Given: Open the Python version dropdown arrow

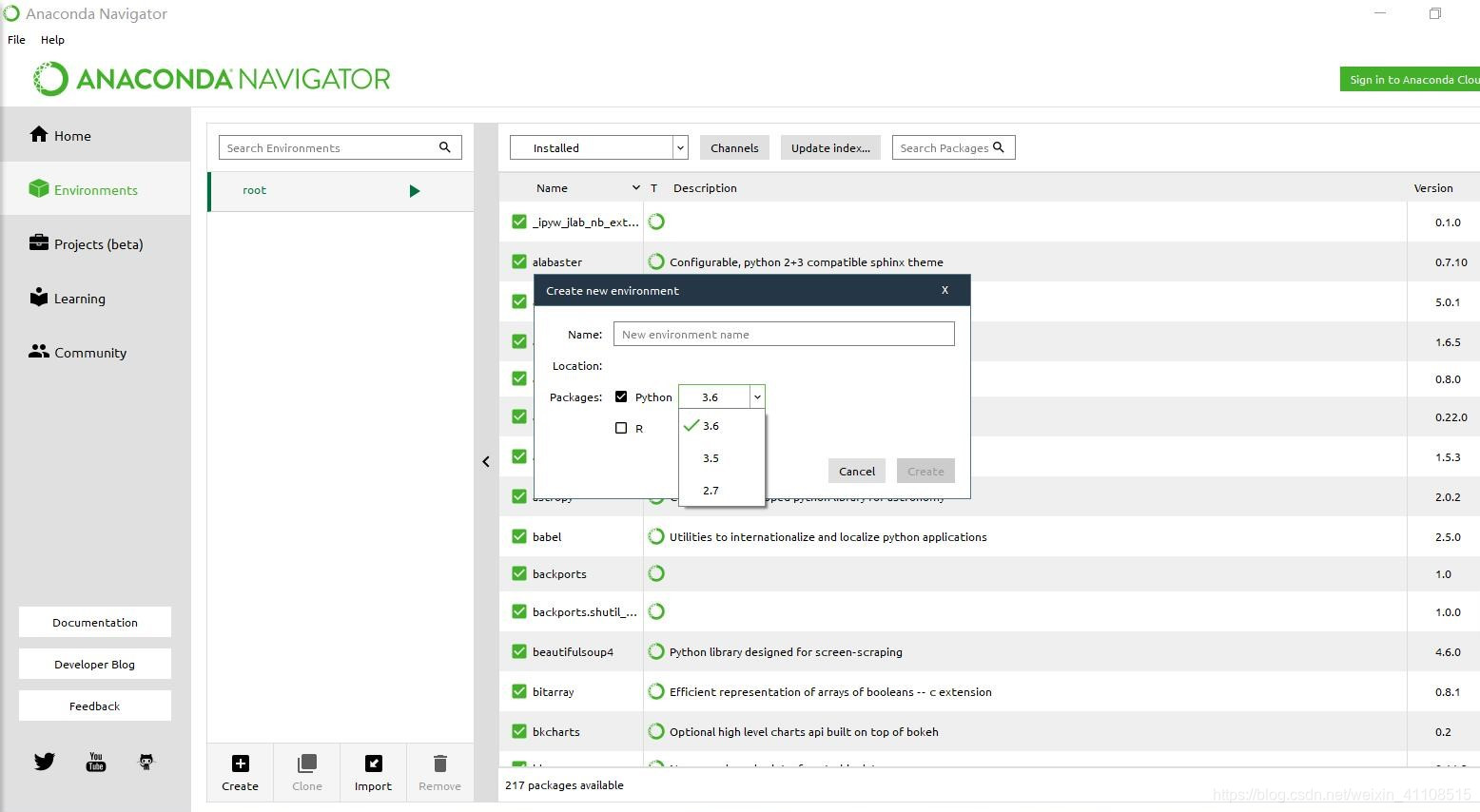Looking at the screenshot, I should click(757, 396).
